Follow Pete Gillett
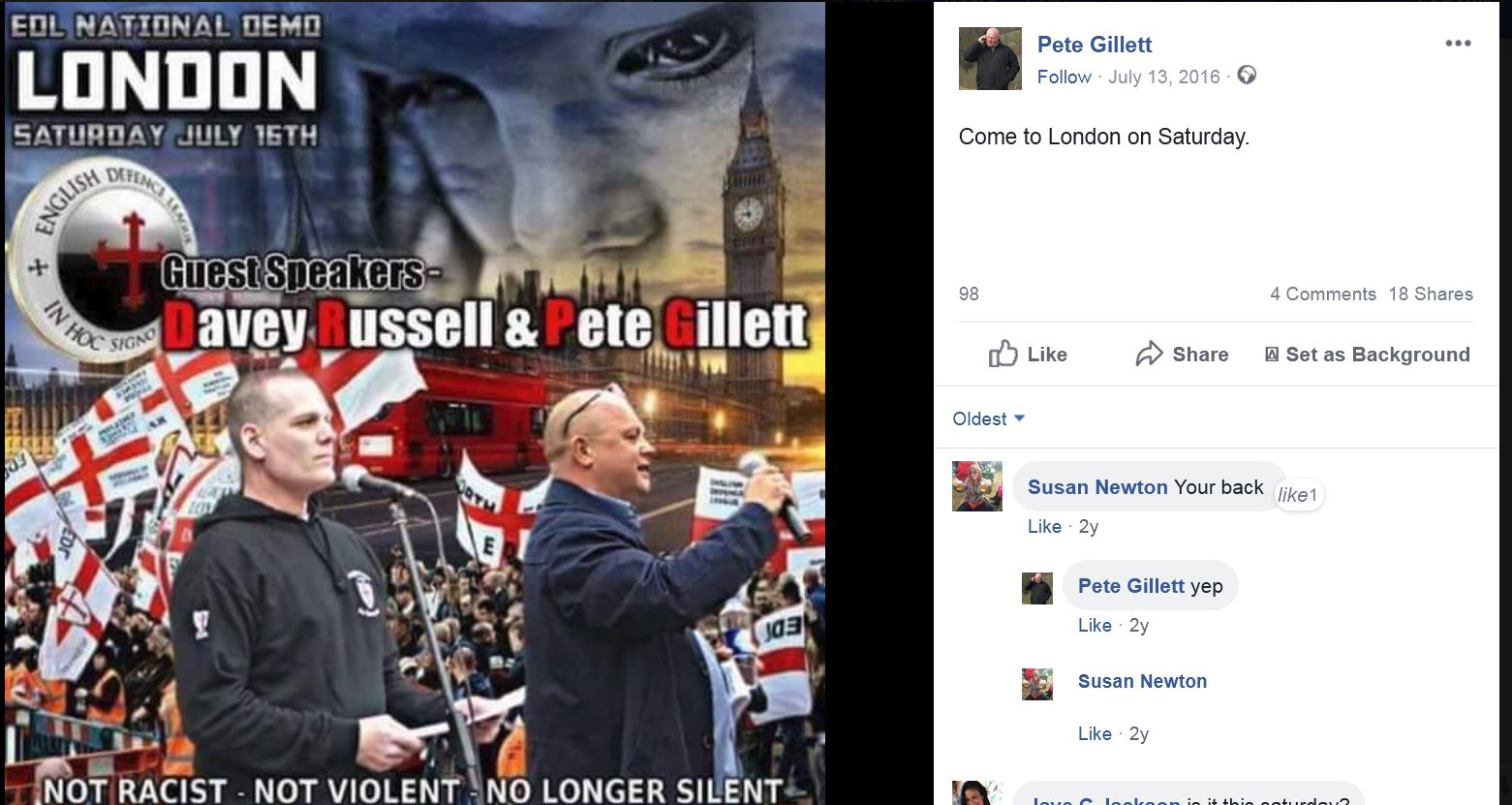The height and width of the screenshot is (805, 1512). pos(1064,77)
